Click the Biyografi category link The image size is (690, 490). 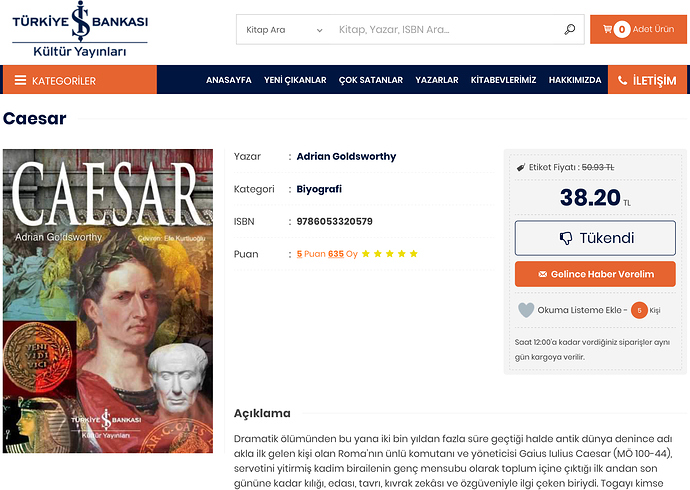click(x=319, y=189)
